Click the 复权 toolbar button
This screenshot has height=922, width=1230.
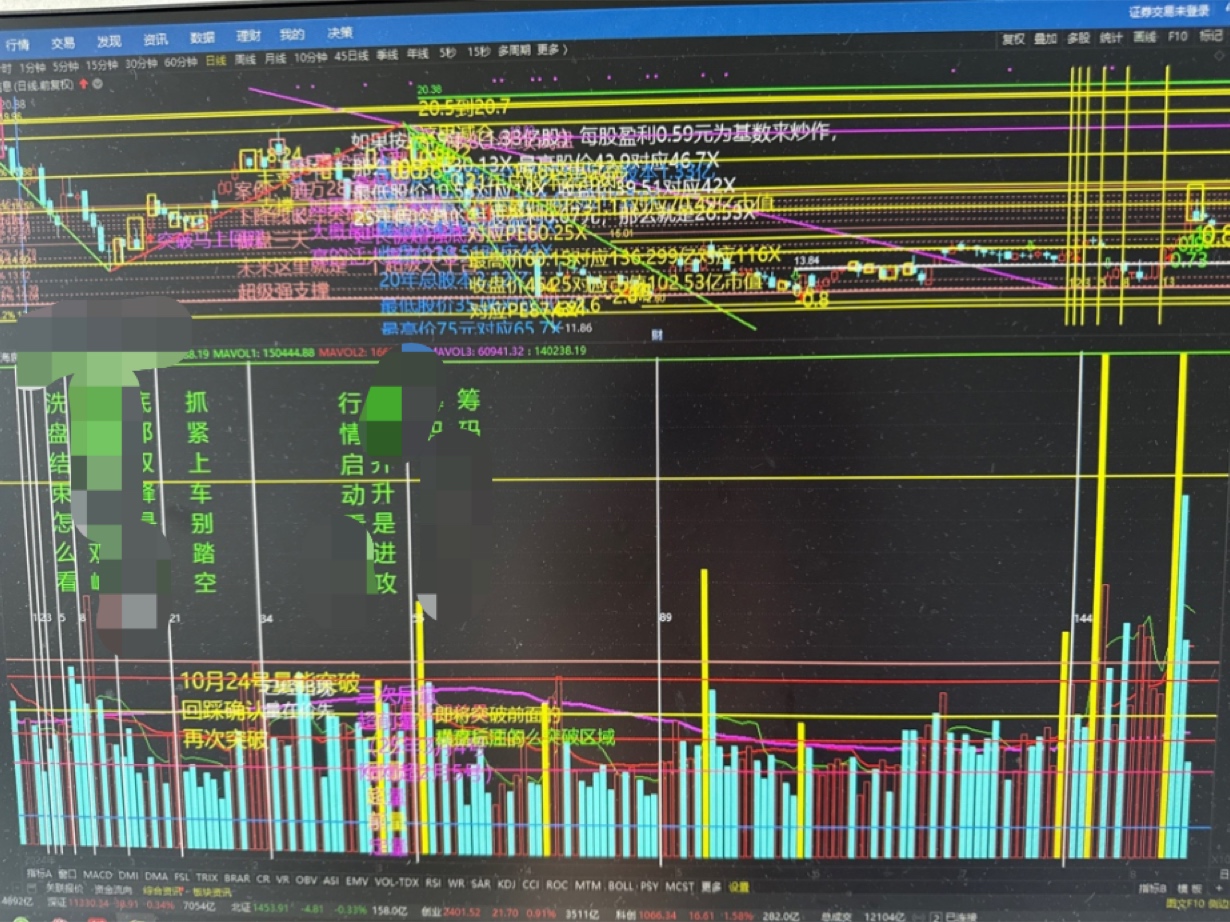(1013, 39)
